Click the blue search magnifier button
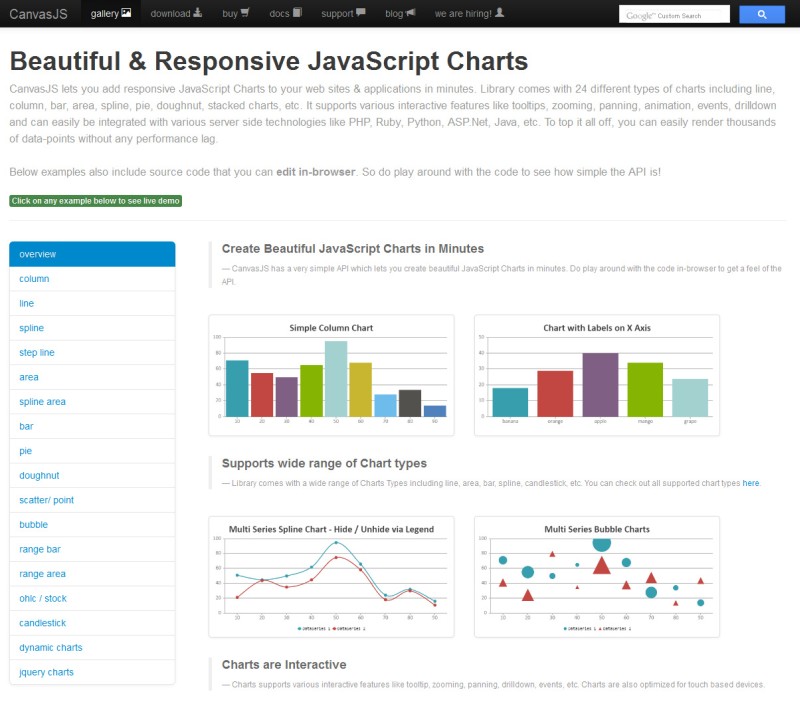Screen dimensions: 800x702 click(x=762, y=14)
